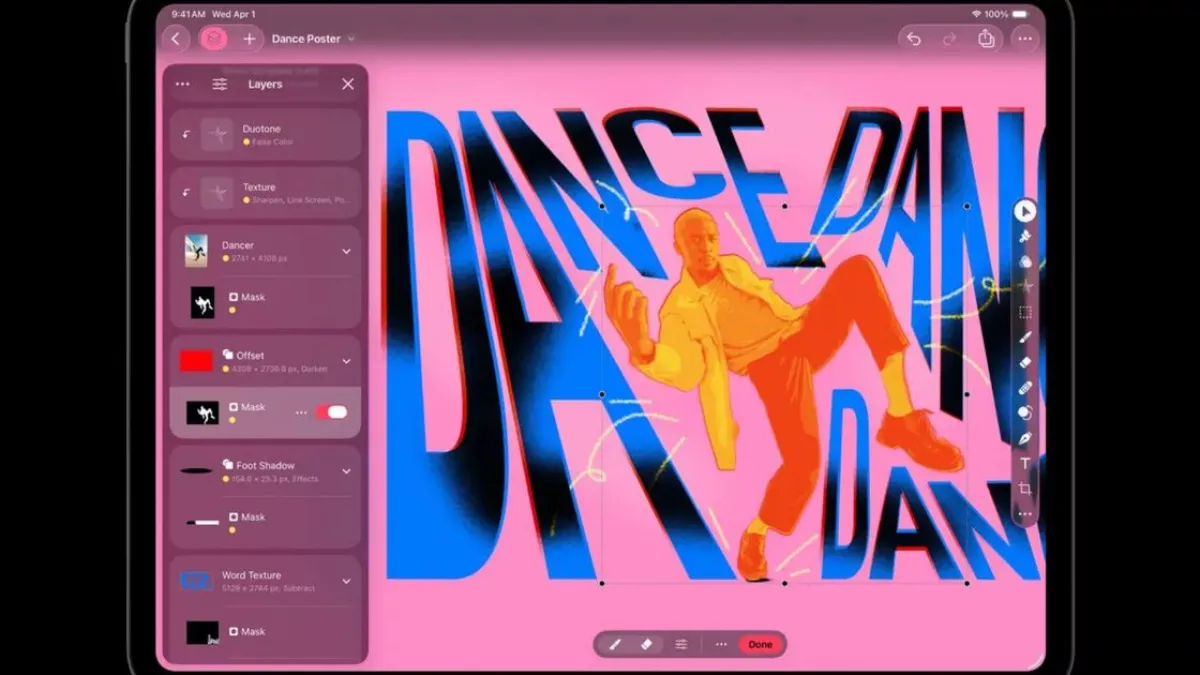Choose the Type (T) tool

click(1024, 463)
